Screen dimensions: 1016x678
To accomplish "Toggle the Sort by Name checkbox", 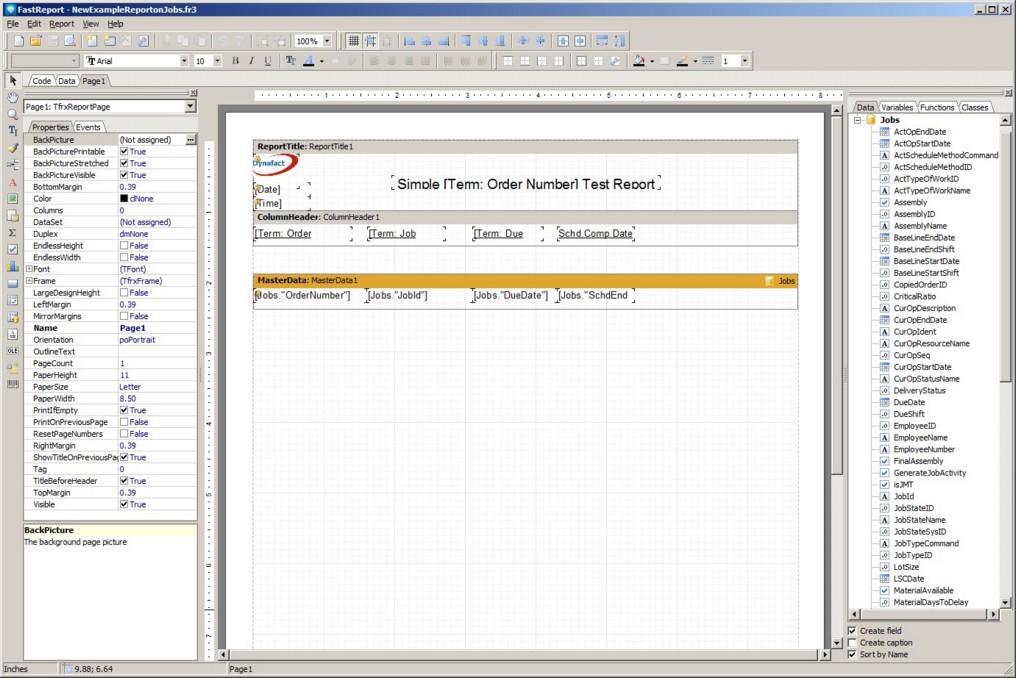I will [x=852, y=655].
